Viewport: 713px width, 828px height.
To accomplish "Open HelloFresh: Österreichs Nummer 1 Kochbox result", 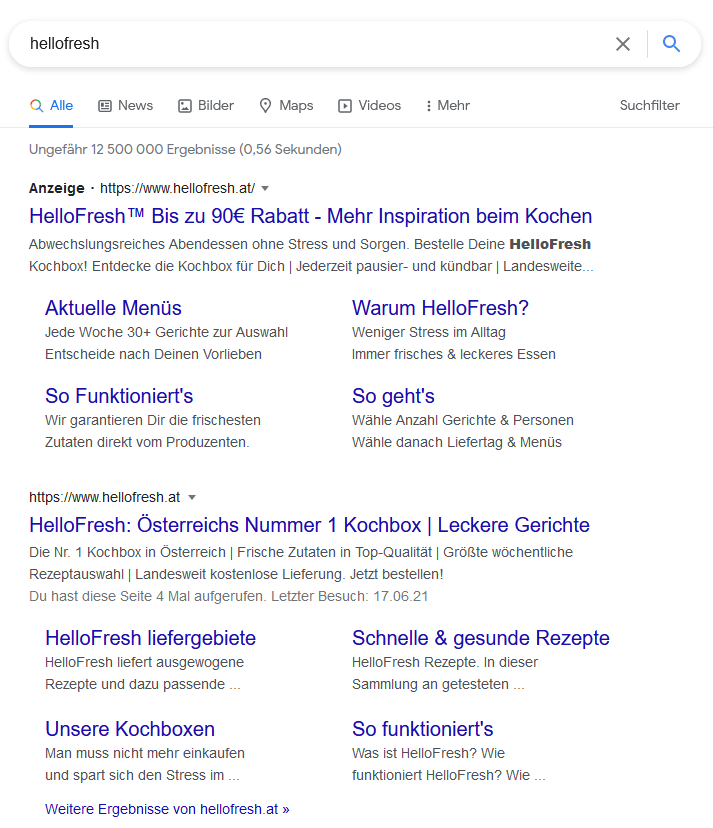I will point(309,525).
